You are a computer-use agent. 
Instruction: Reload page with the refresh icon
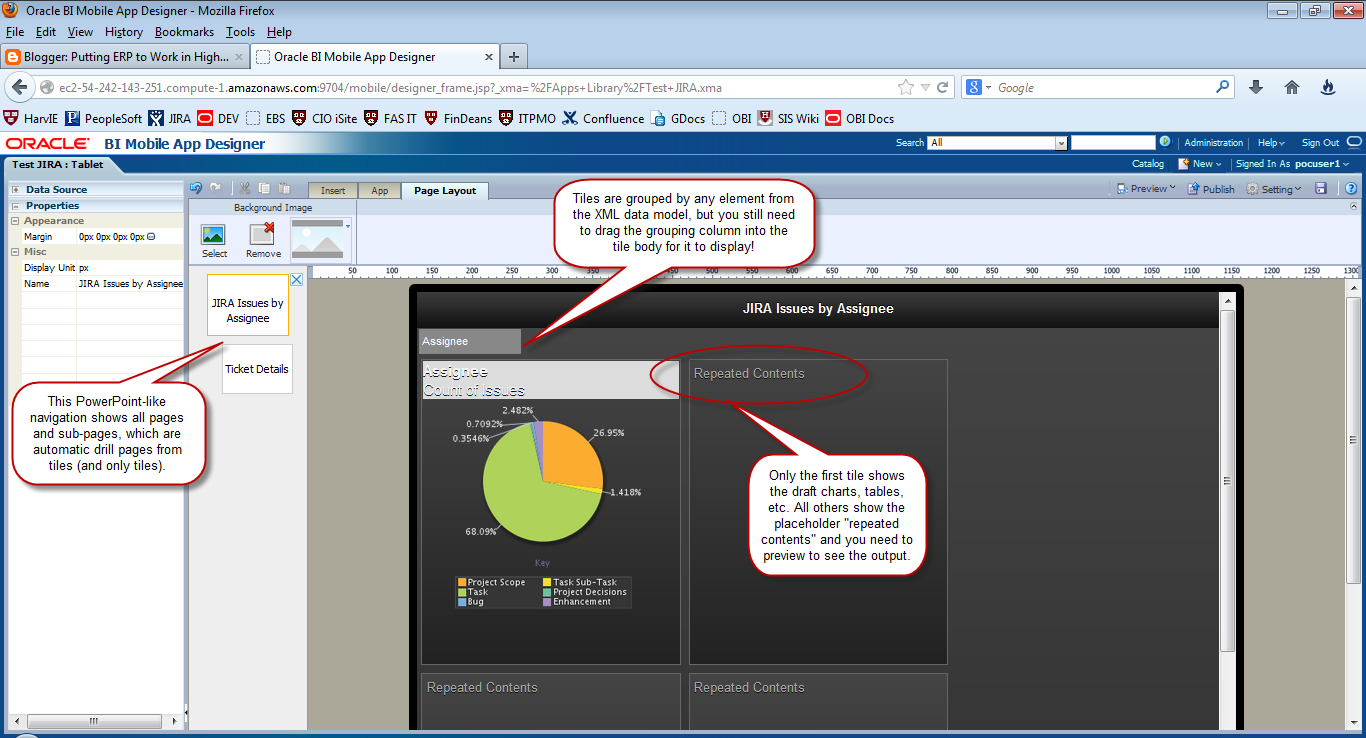[942, 88]
